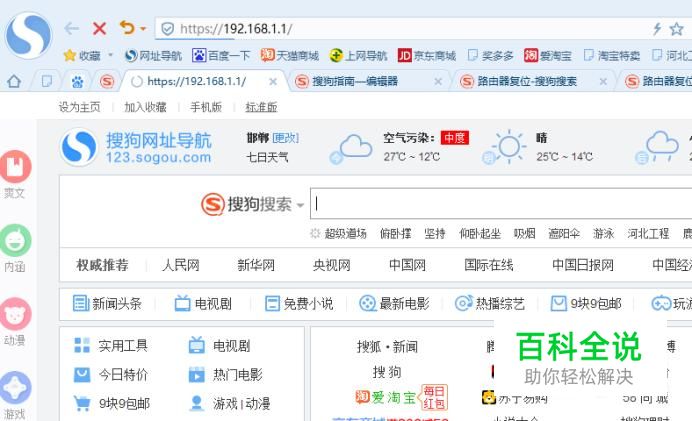This screenshot has height=421, width=692.
Task: Click the sunny weather icon
Action: click(505, 147)
